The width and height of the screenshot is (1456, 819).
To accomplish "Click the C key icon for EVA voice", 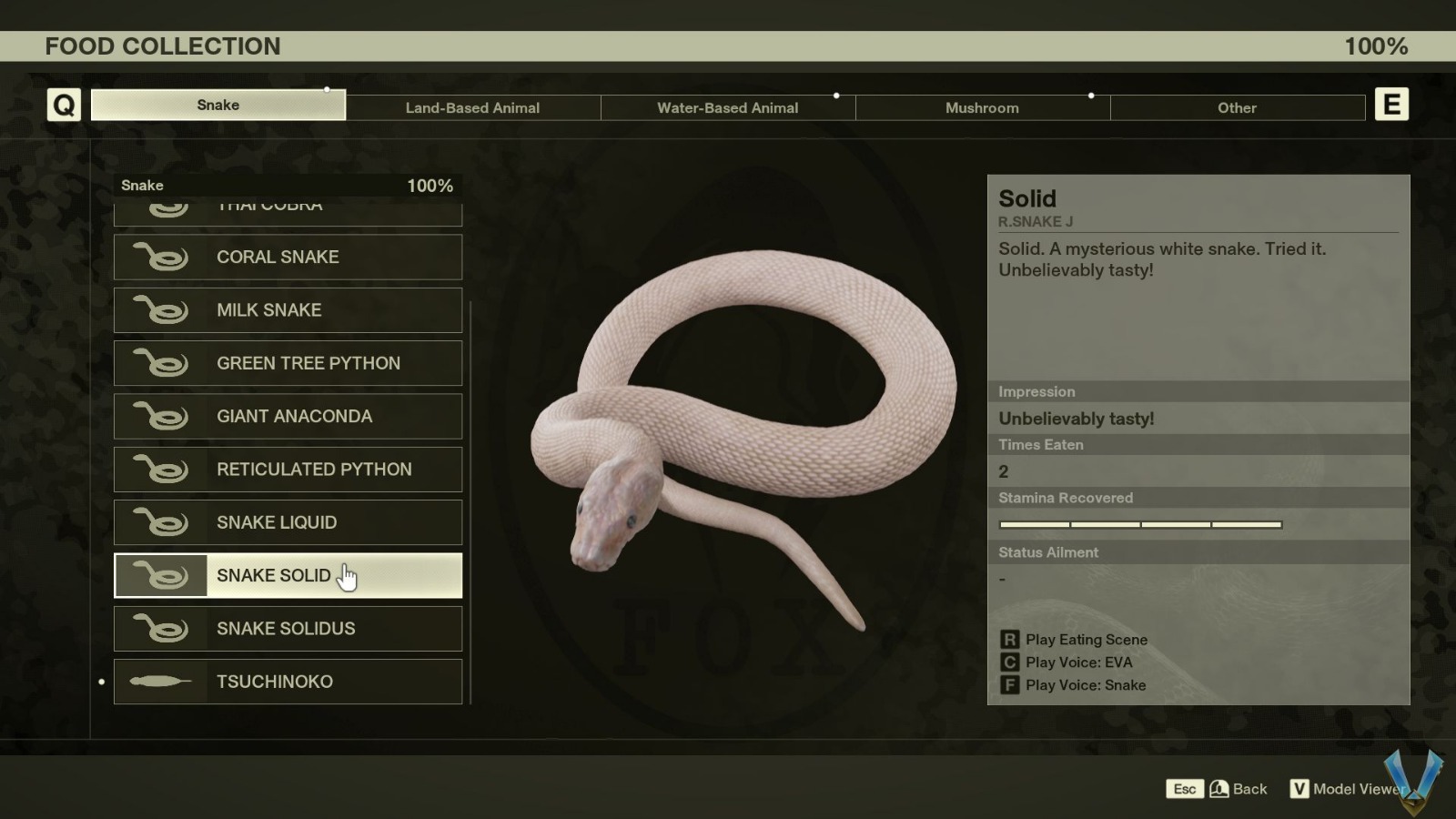I will (x=1009, y=662).
